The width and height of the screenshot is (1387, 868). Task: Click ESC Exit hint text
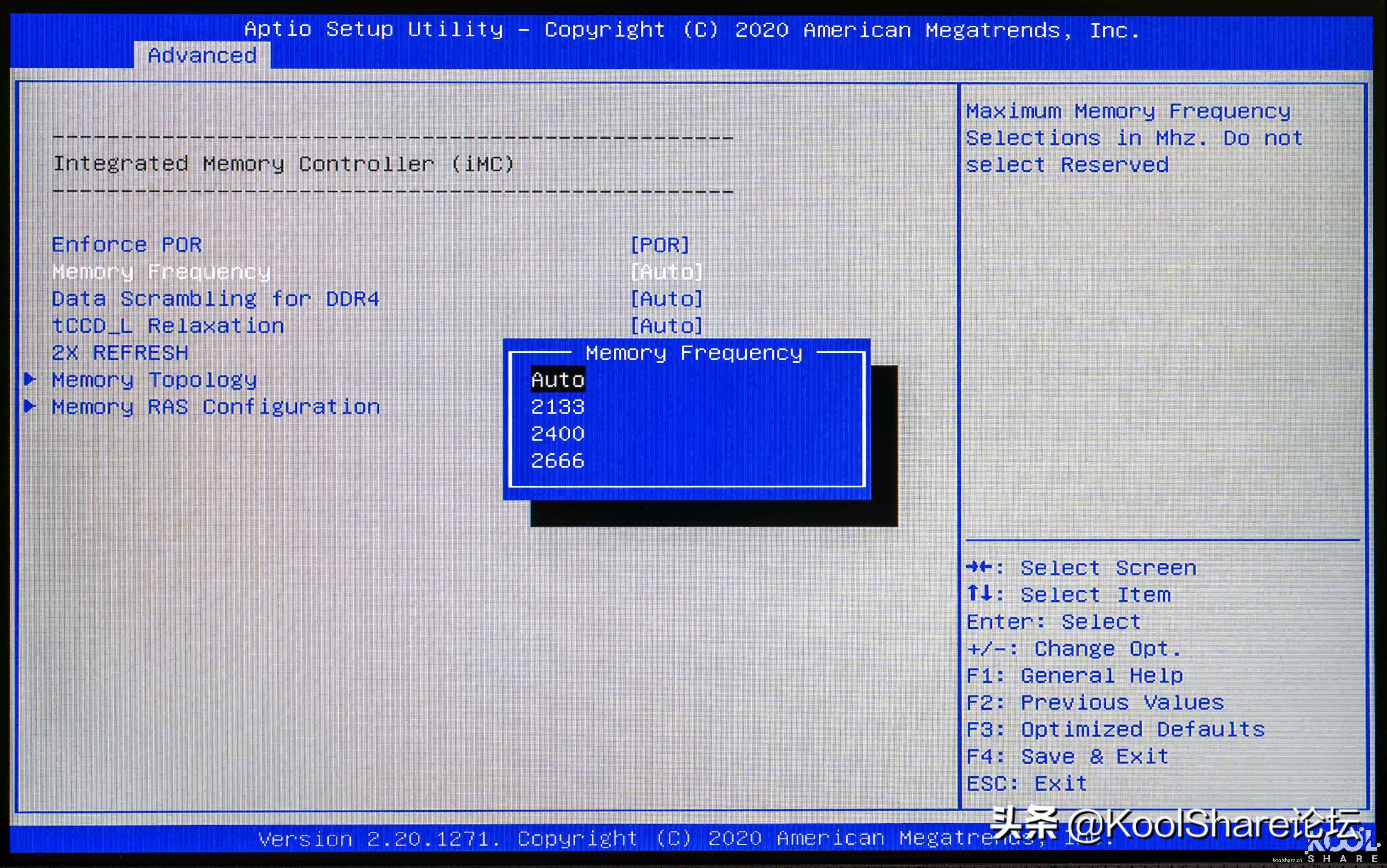(x=1026, y=784)
